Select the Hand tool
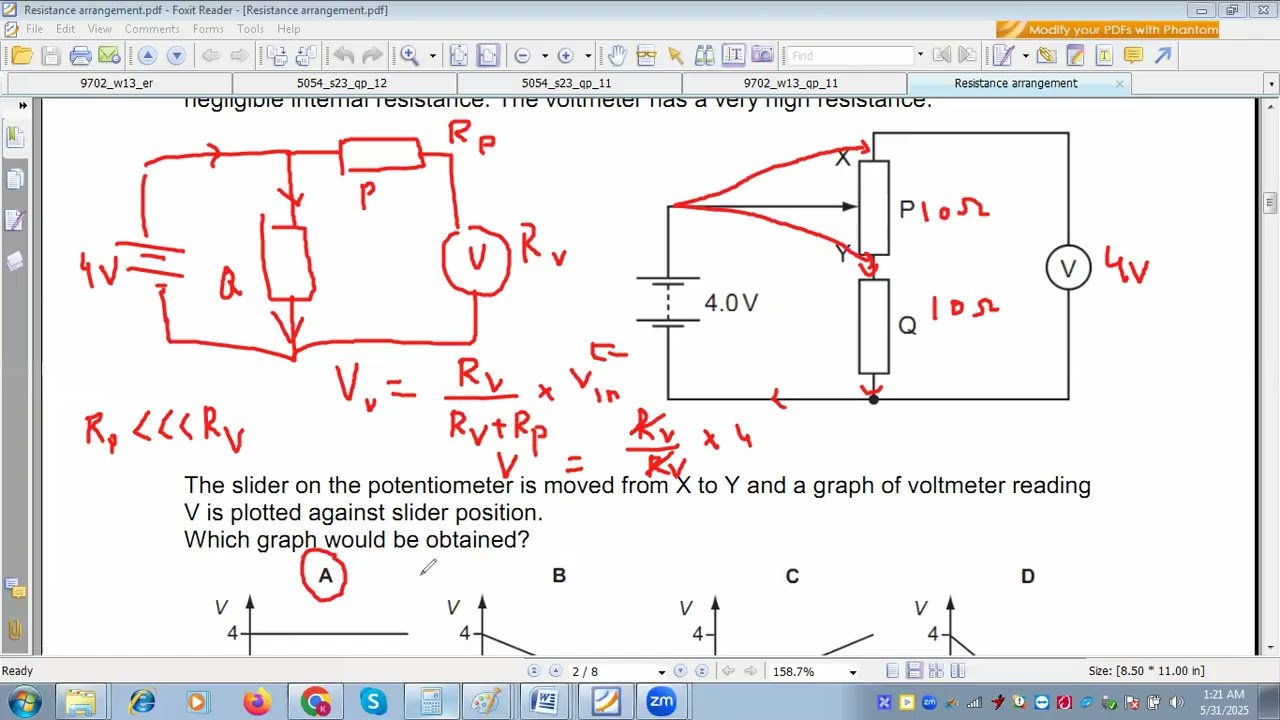This screenshot has width=1280, height=720. pos(617,56)
